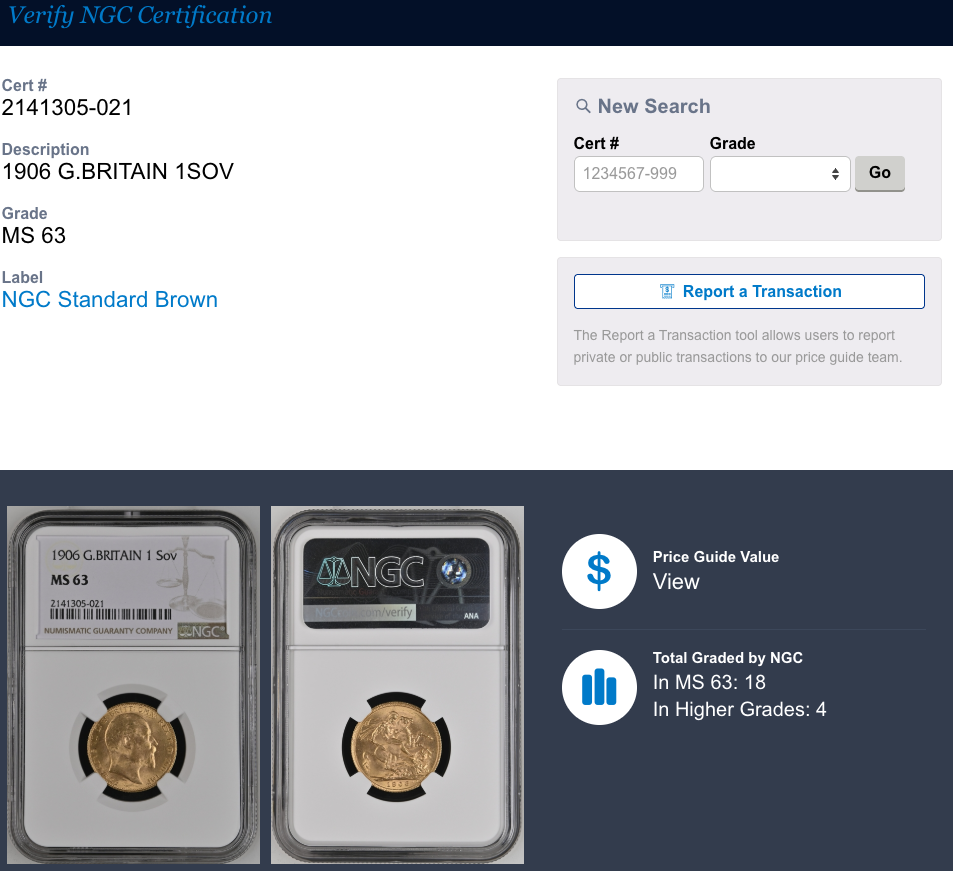Click the magnifier icon beside New Search
Image resolution: width=953 pixels, height=871 pixels.
582,106
